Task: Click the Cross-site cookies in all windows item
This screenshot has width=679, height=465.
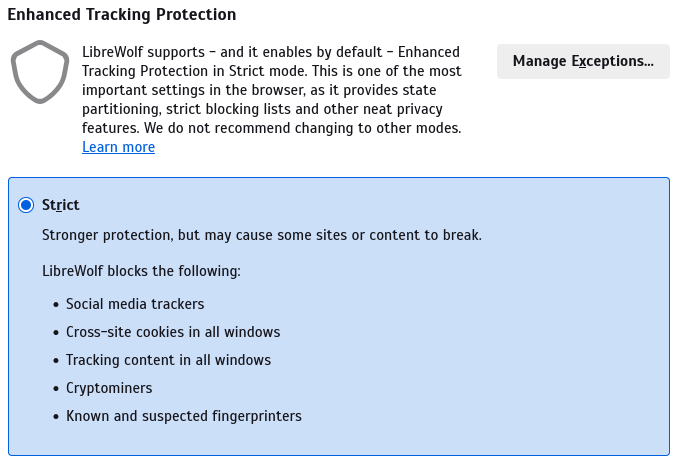Action: click(x=173, y=332)
